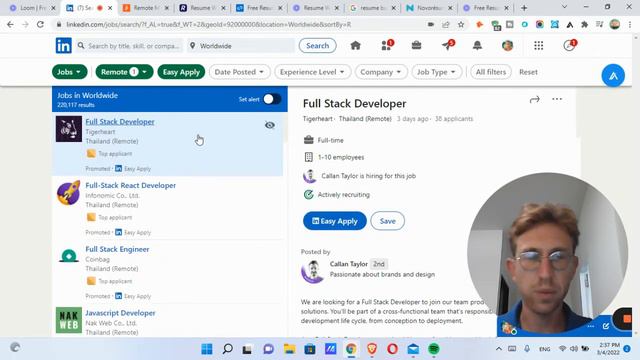The width and height of the screenshot is (640, 360).
Task: Click the LinkedIn logo
Action: click(64, 46)
